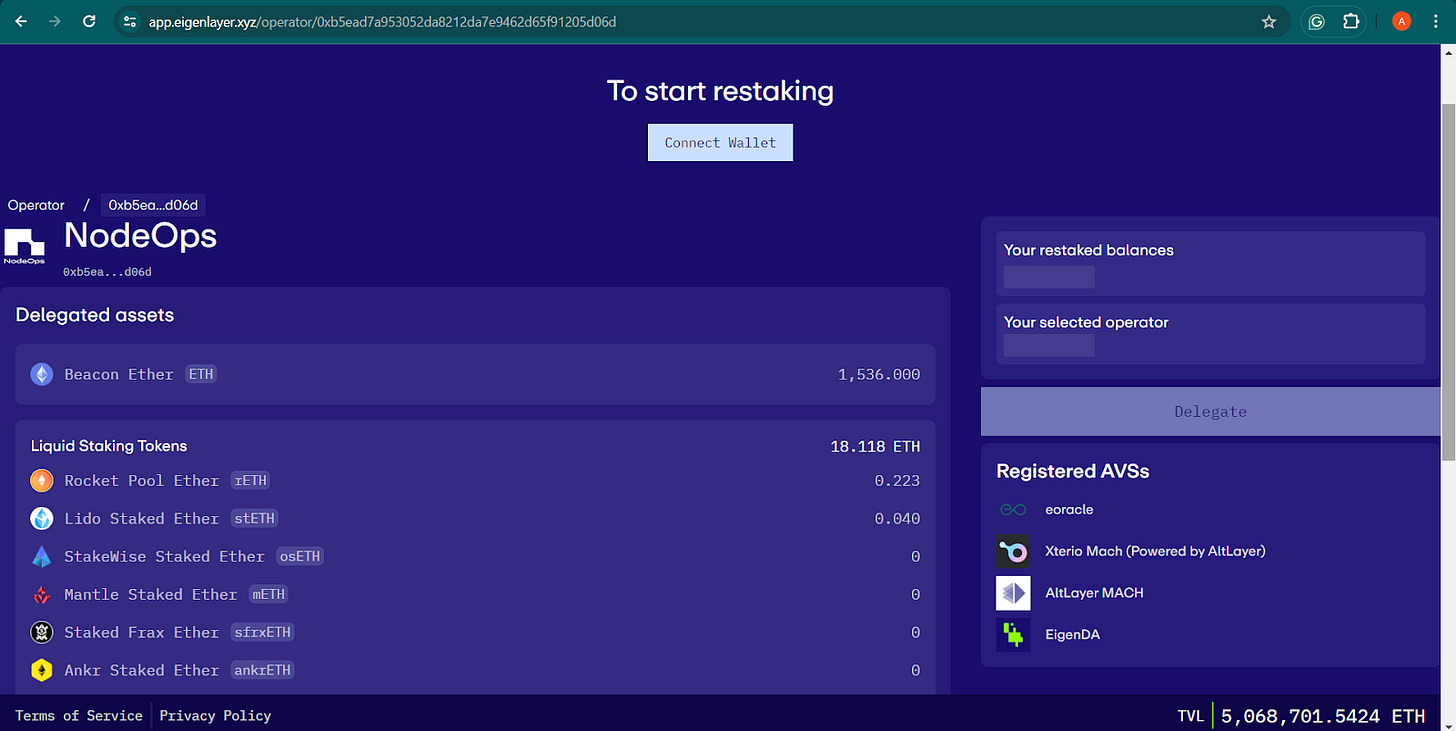
Task: Click the 0.223 rETH balance
Action: (897, 481)
